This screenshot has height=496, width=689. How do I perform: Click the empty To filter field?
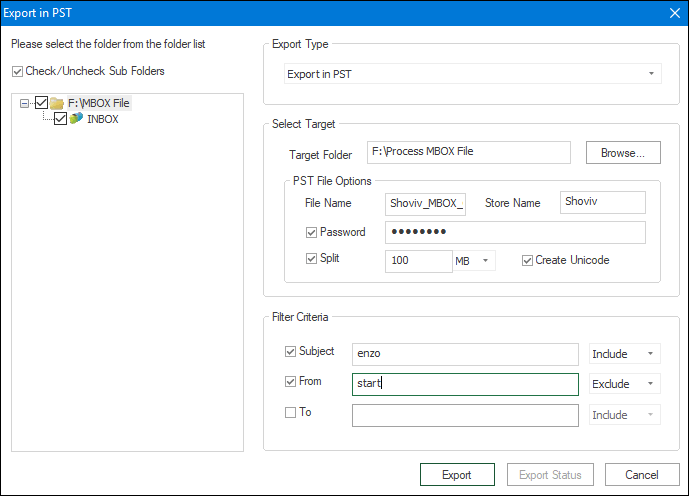[x=465, y=415]
